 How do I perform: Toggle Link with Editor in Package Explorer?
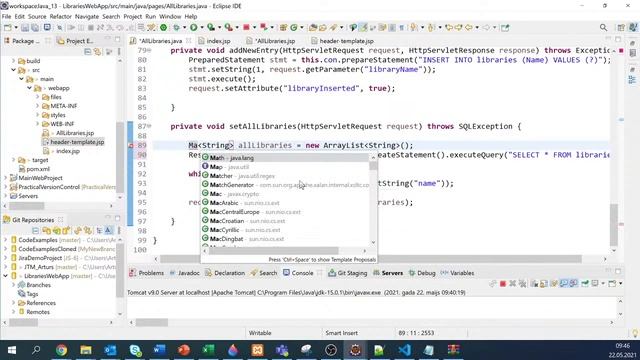pos(98,51)
